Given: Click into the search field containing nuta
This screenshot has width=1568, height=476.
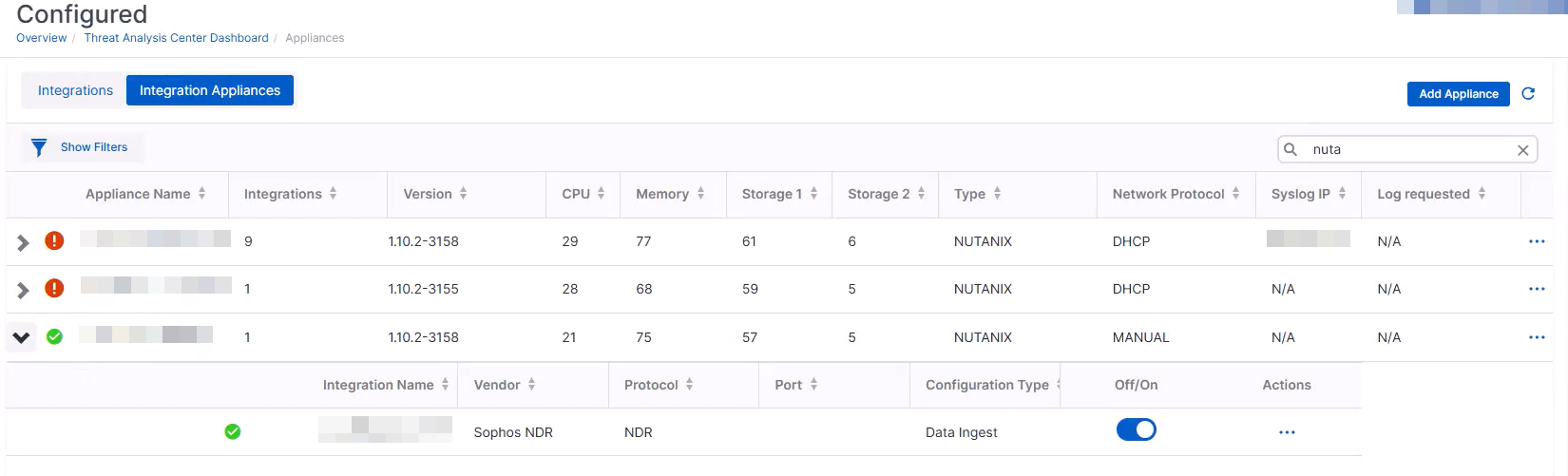Looking at the screenshot, I should [1406, 149].
